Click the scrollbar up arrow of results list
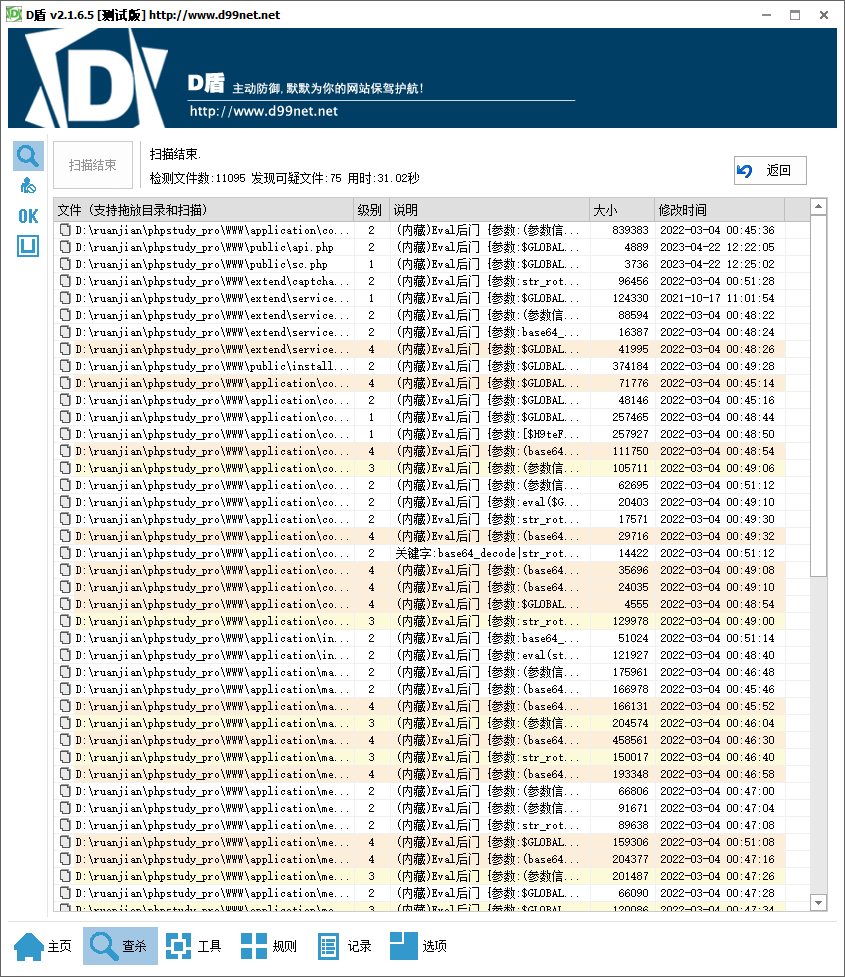The width and height of the screenshot is (845, 977). (818, 206)
